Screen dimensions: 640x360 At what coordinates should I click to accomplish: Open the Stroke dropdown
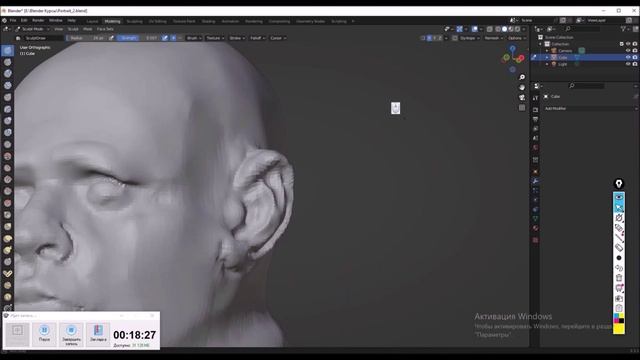coord(237,38)
